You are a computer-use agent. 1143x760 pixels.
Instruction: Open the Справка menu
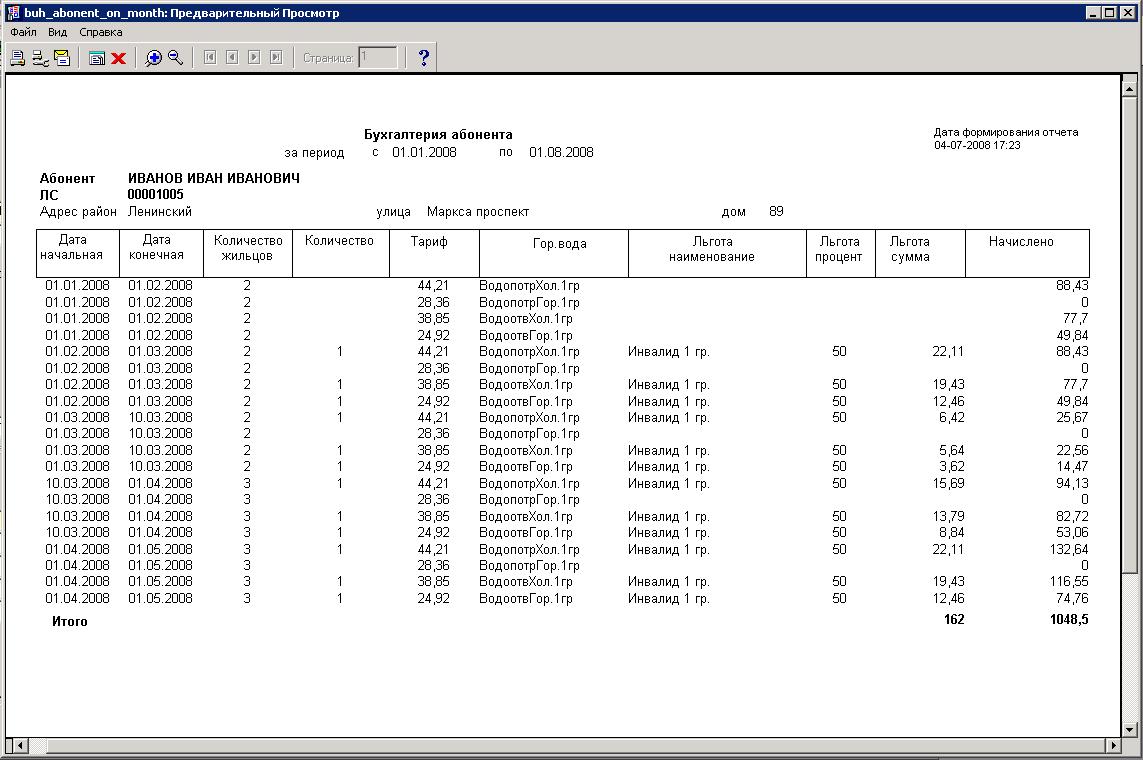click(101, 32)
